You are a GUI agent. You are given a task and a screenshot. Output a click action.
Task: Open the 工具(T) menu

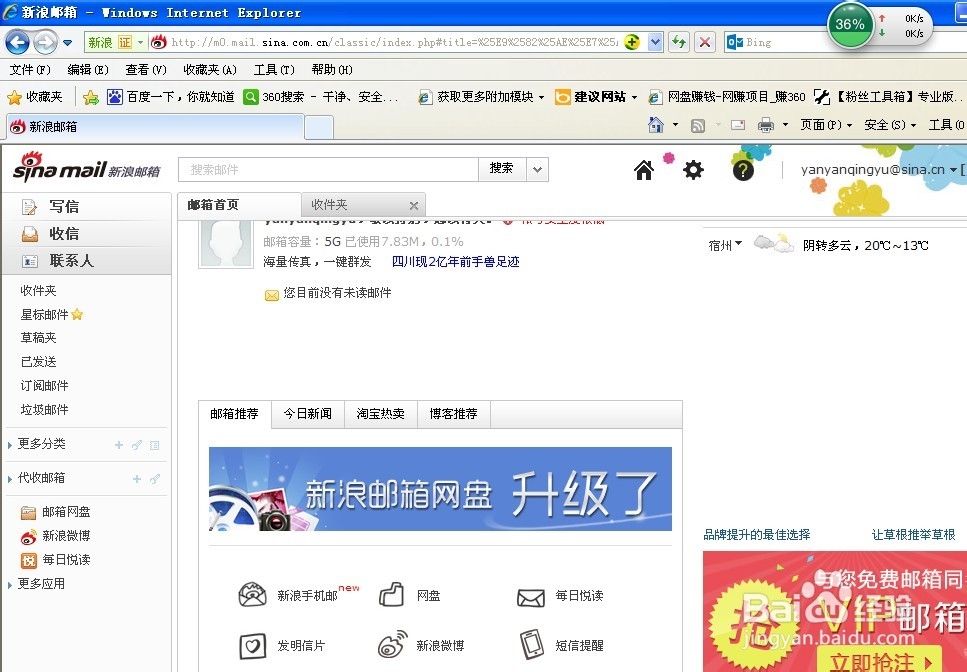(274, 70)
